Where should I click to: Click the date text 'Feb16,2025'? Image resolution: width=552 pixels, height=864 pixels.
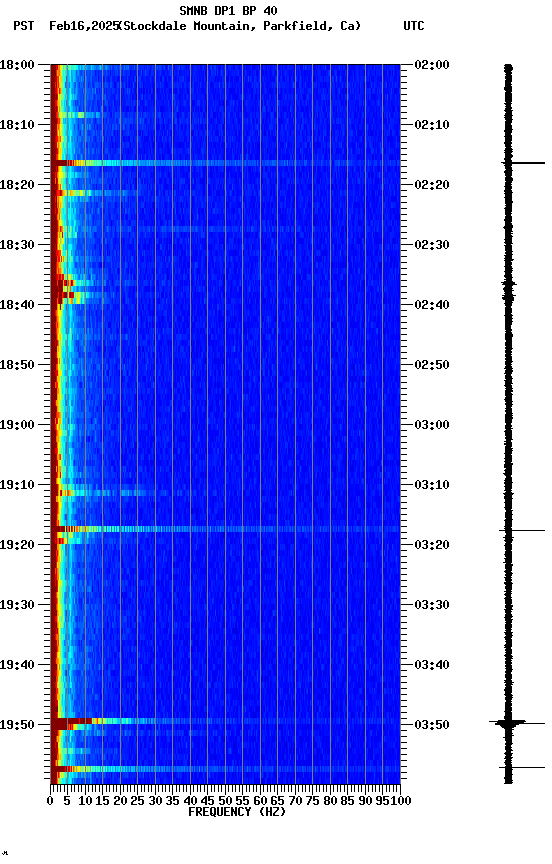tap(84, 26)
